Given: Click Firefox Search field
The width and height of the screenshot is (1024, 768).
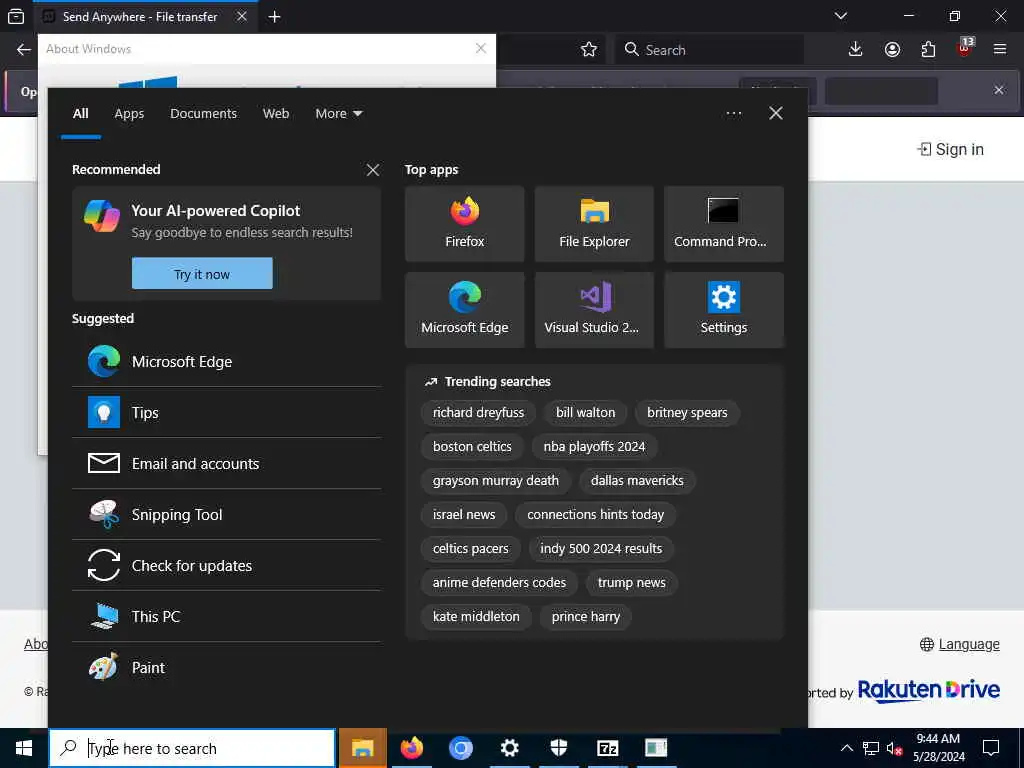Looking at the screenshot, I should [x=709, y=50].
